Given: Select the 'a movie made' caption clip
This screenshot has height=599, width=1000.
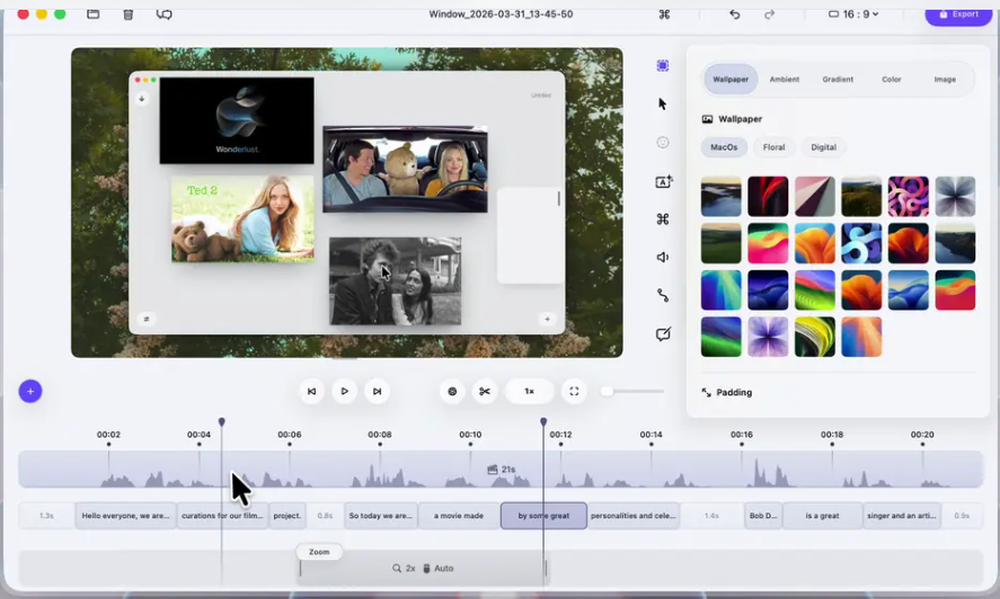Looking at the screenshot, I should [459, 515].
